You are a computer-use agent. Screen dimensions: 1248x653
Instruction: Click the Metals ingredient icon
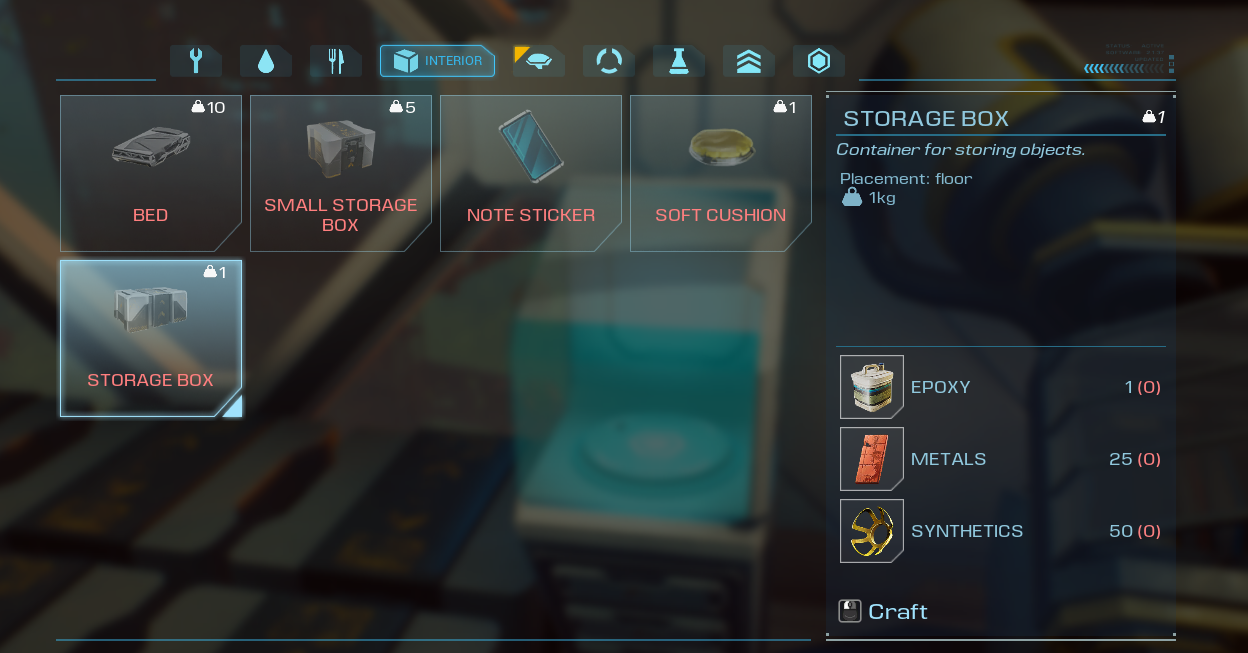click(872, 459)
